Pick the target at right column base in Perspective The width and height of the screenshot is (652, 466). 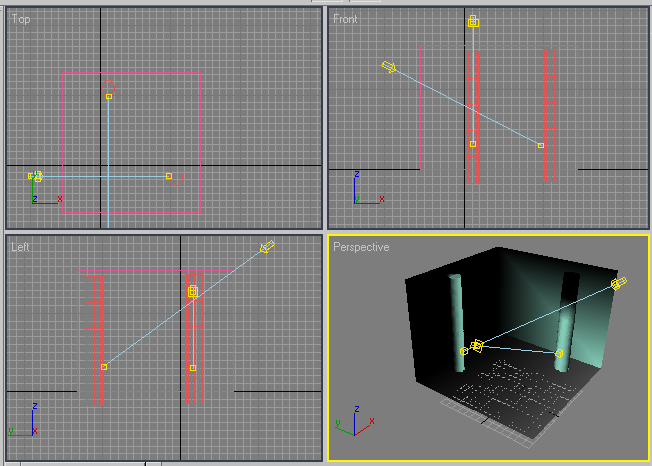(559, 353)
